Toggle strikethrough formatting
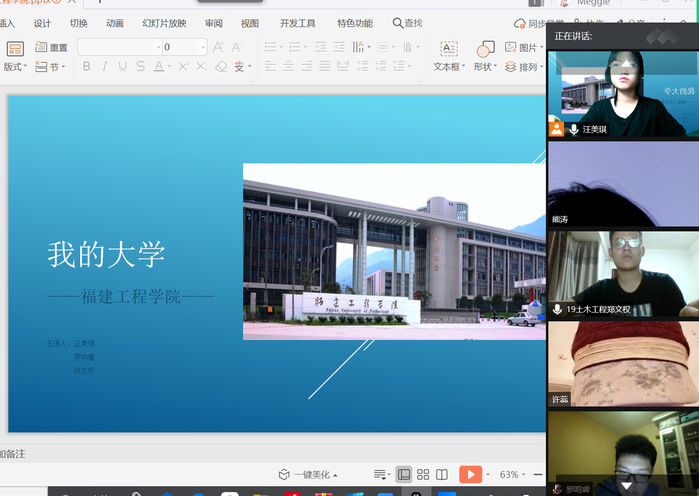Screen dimensions: 699x496 [140, 66]
